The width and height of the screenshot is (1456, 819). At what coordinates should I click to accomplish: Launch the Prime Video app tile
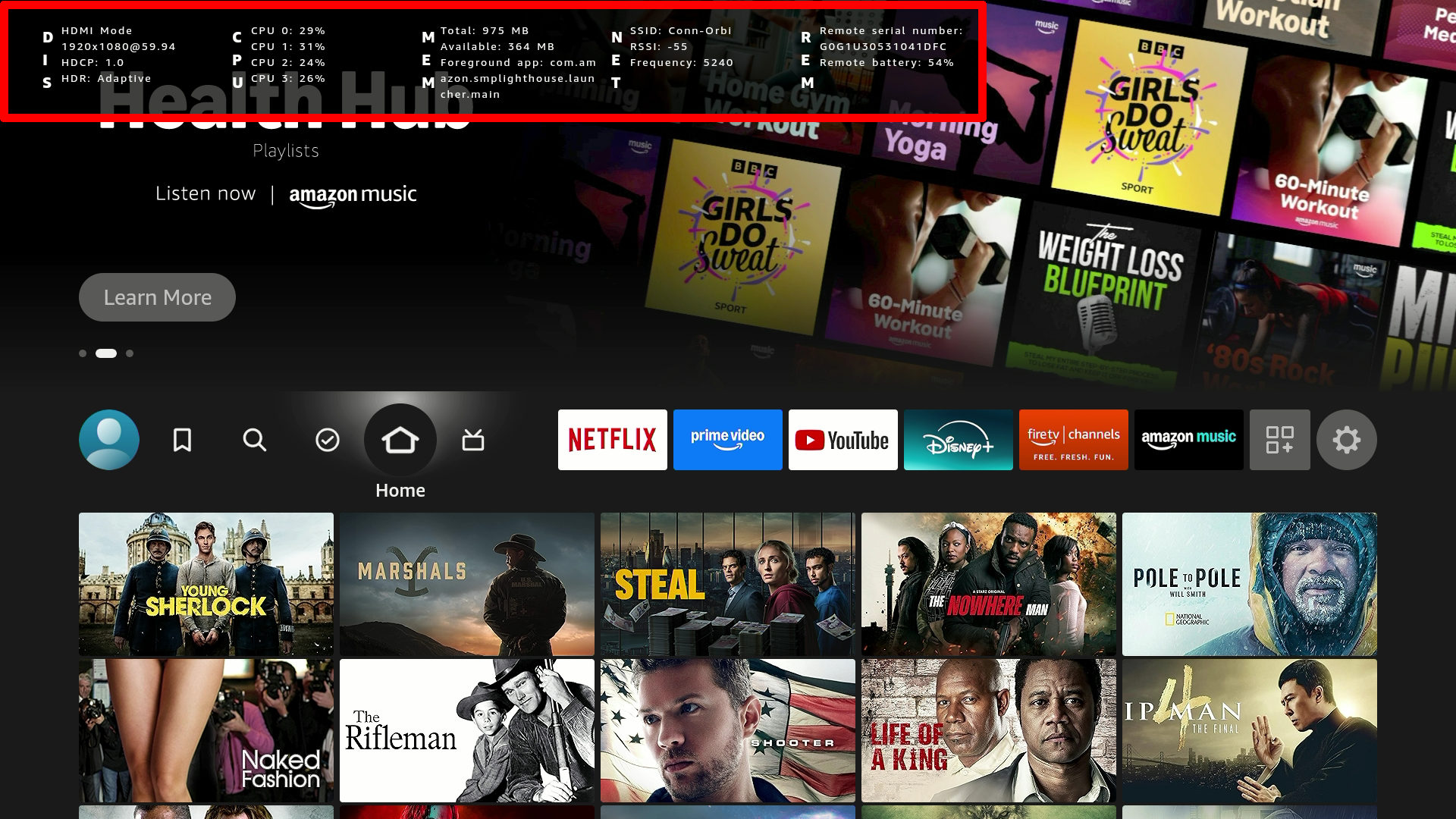(728, 440)
